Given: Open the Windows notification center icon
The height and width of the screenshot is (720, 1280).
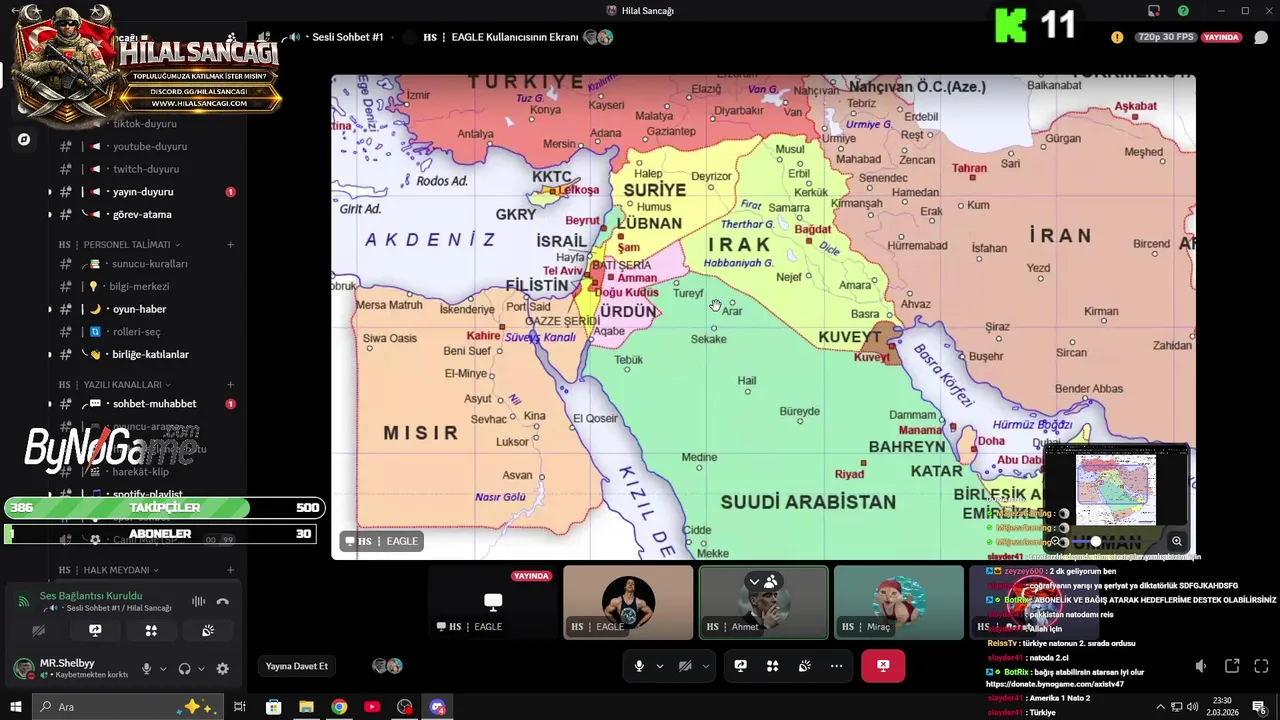Looking at the screenshot, I should click(1259, 707).
